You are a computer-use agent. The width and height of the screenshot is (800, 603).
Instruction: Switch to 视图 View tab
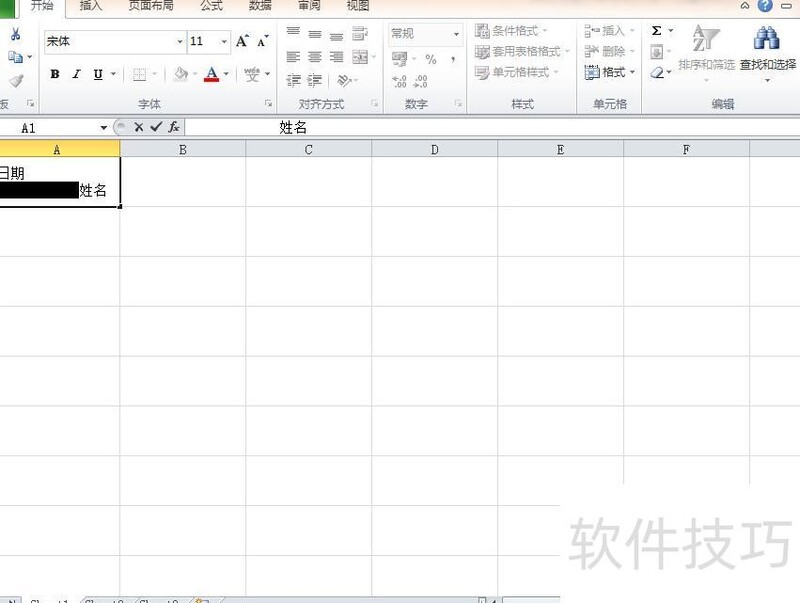click(x=357, y=6)
